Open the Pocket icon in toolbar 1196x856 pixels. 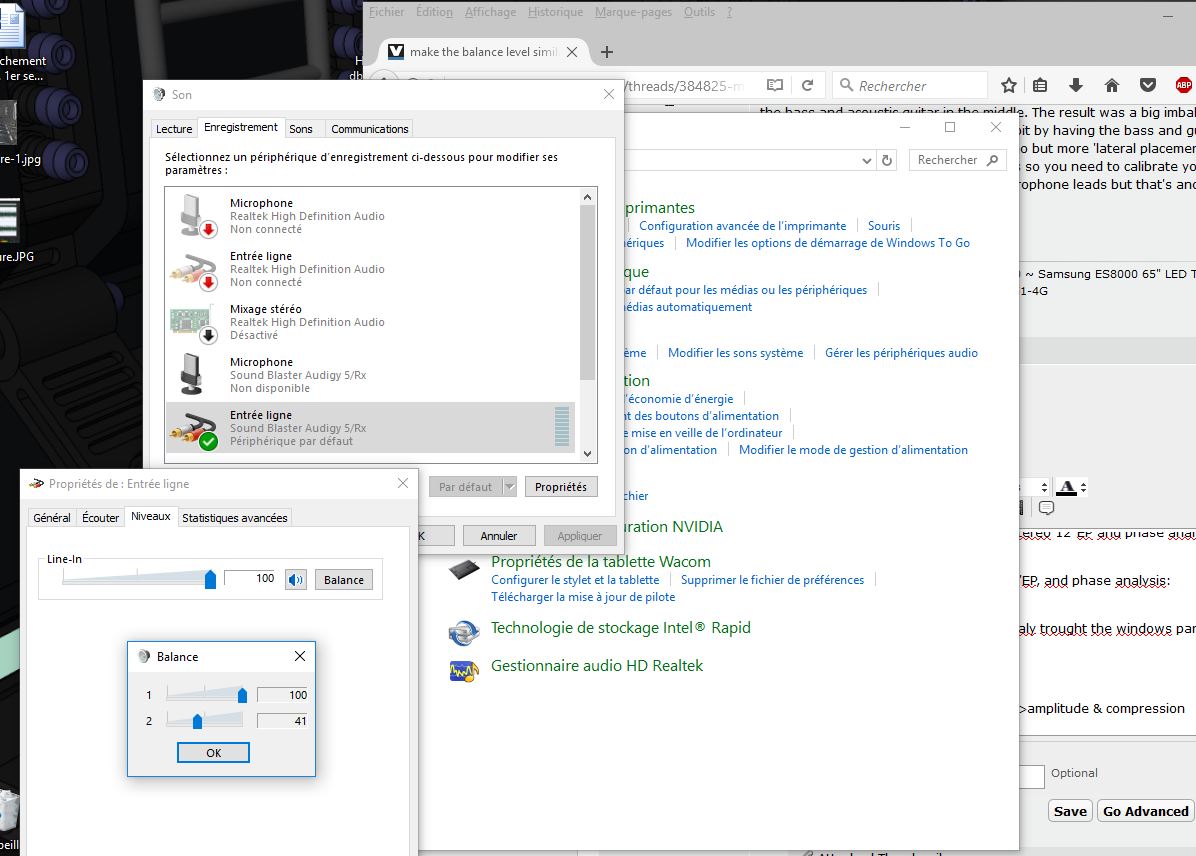coord(1148,86)
